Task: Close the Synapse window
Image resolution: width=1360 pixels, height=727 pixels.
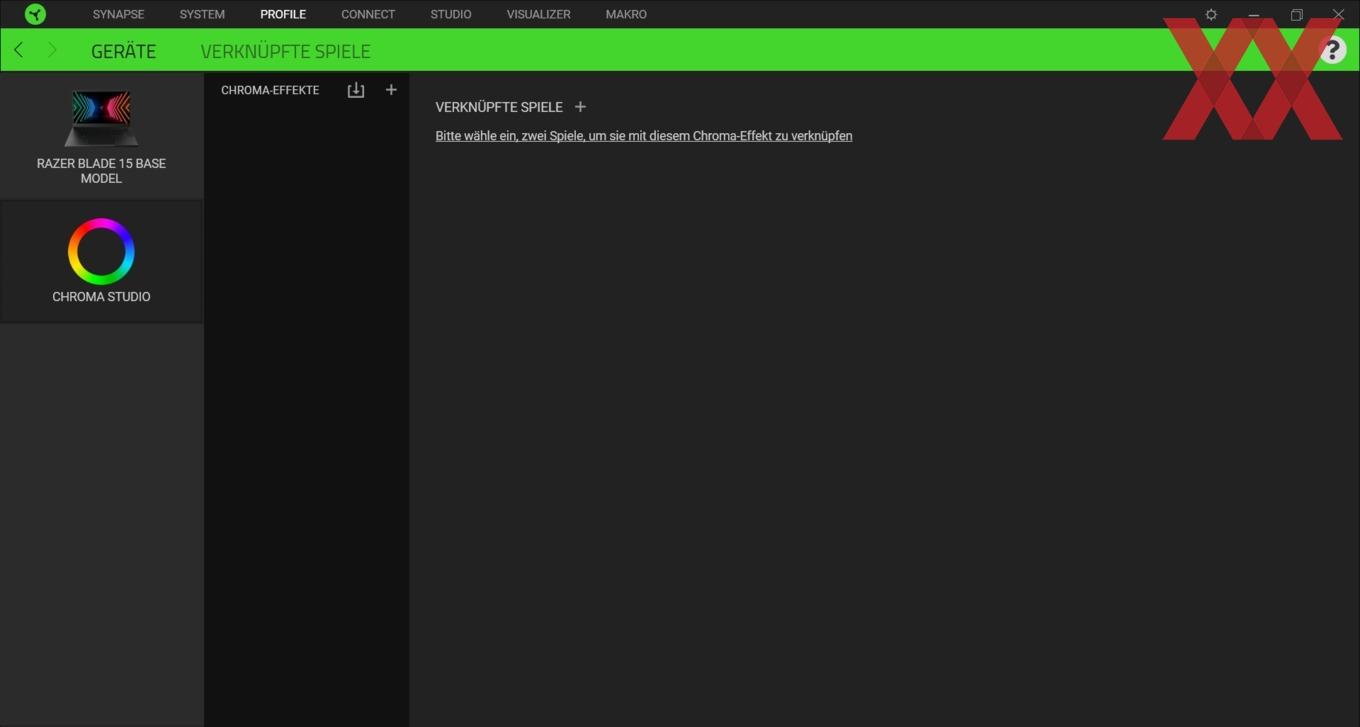Action: (1338, 15)
